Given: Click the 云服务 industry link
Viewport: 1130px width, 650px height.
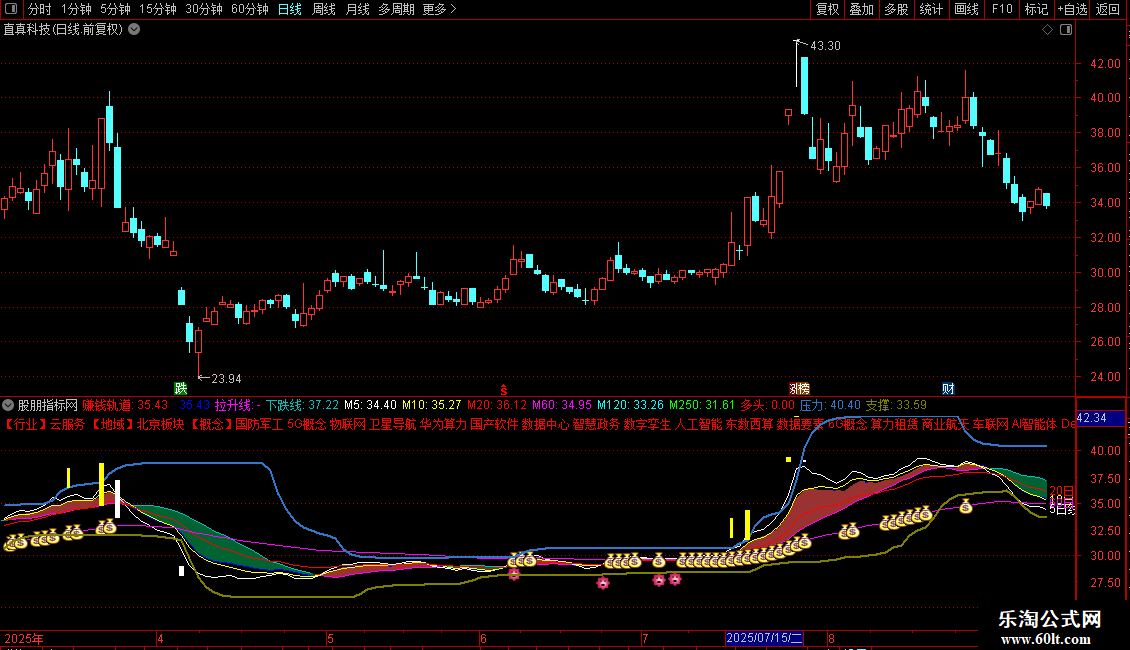Looking at the screenshot, I should pyautogui.click(x=67, y=424).
